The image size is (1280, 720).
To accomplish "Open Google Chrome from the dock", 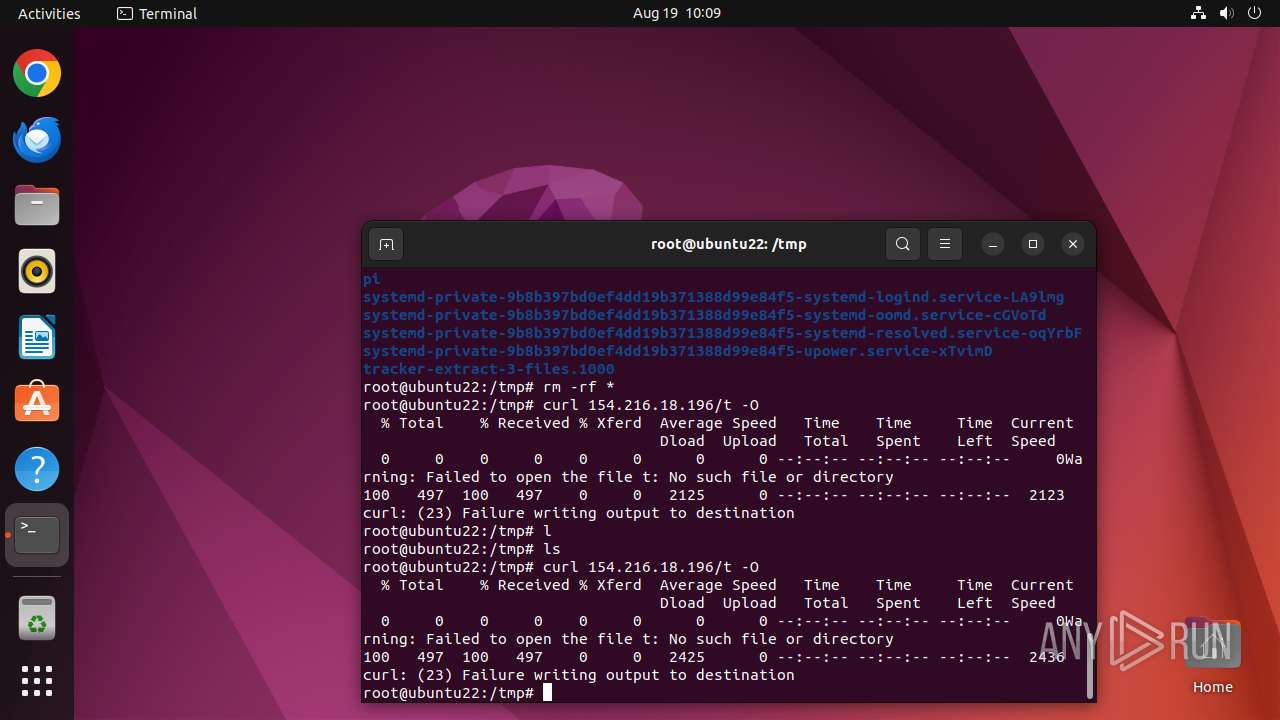I will [x=37, y=74].
